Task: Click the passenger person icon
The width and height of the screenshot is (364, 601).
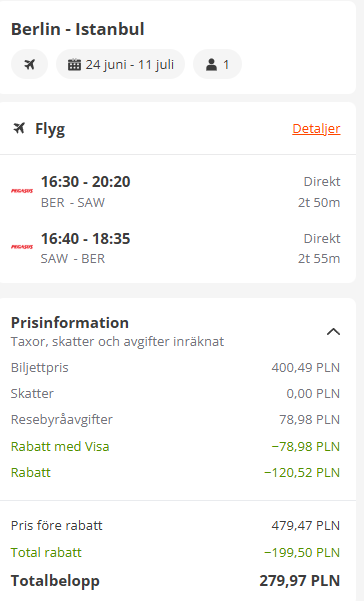Action: (212, 64)
